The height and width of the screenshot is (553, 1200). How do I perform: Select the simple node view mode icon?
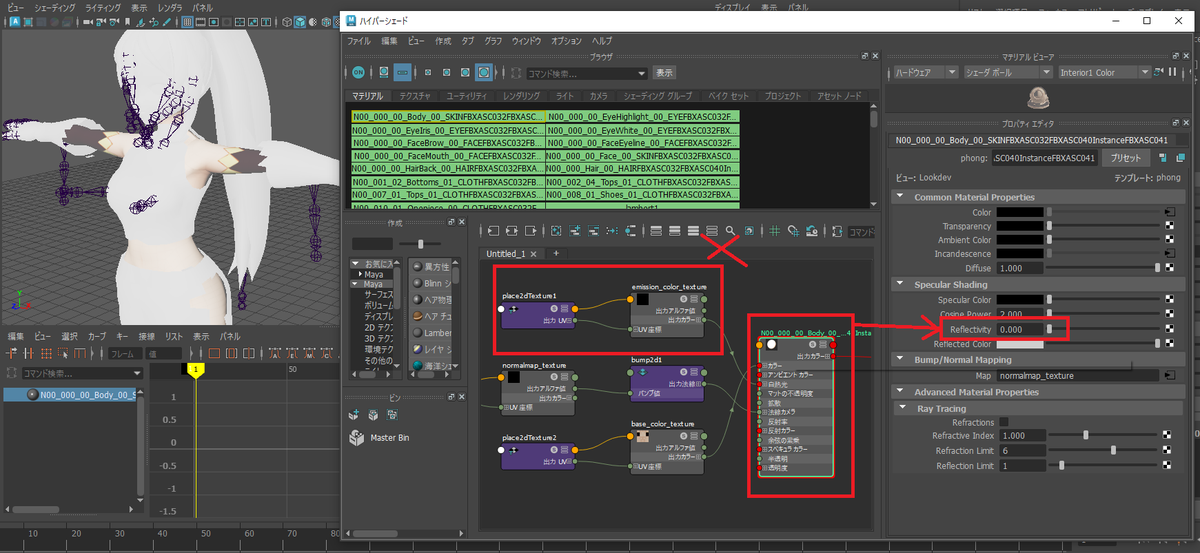click(x=657, y=231)
